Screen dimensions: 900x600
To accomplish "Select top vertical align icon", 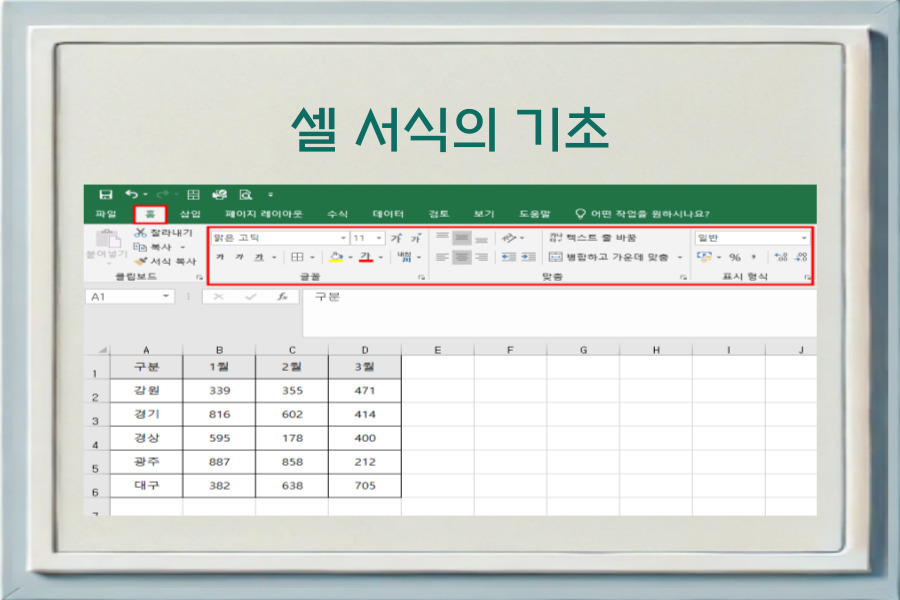I will tap(442, 238).
